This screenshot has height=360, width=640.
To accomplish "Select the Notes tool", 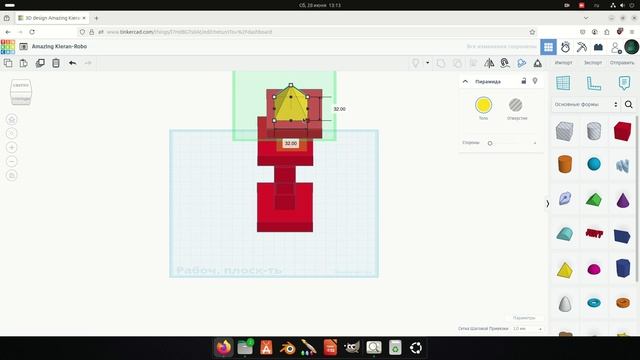I will click(x=624, y=83).
